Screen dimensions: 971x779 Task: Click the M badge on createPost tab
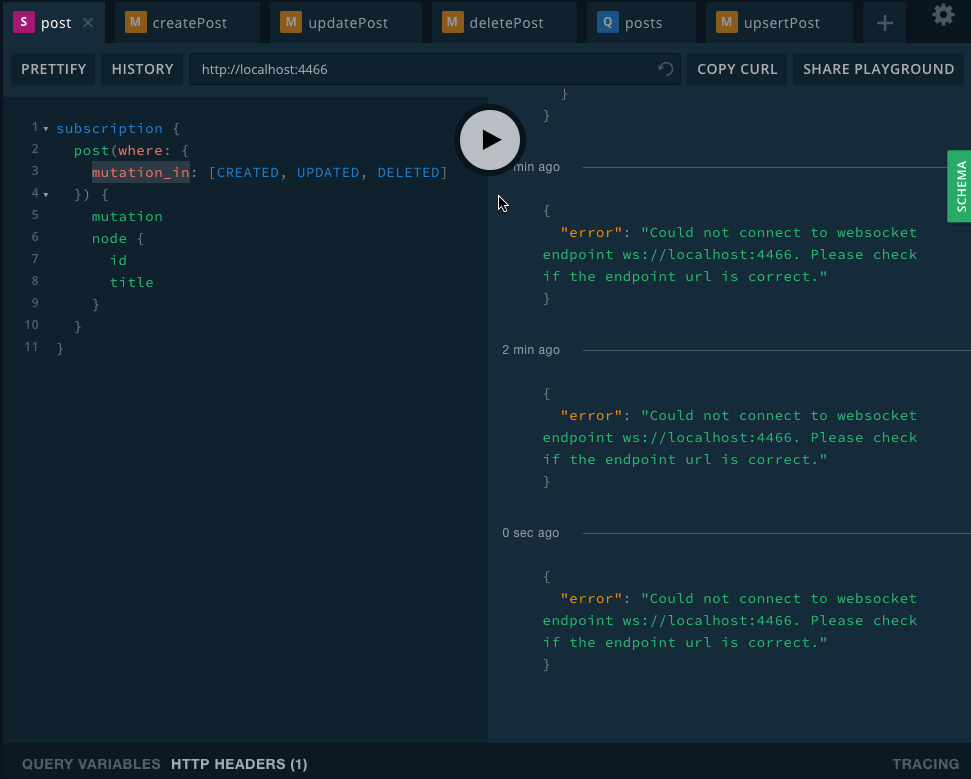tap(136, 22)
